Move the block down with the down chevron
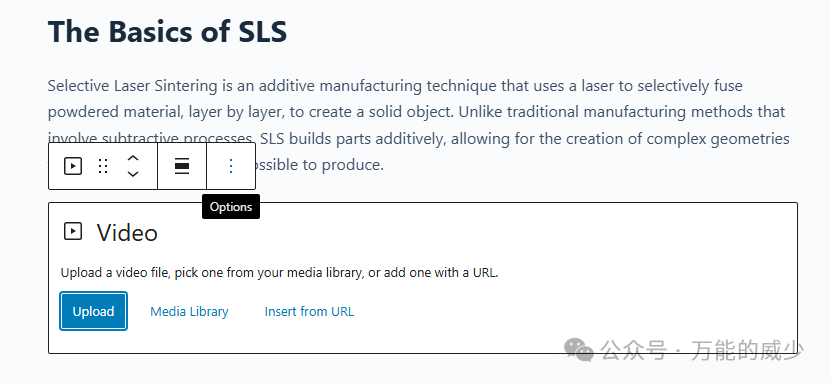The image size is (831, 383). [x=134, y=174]
